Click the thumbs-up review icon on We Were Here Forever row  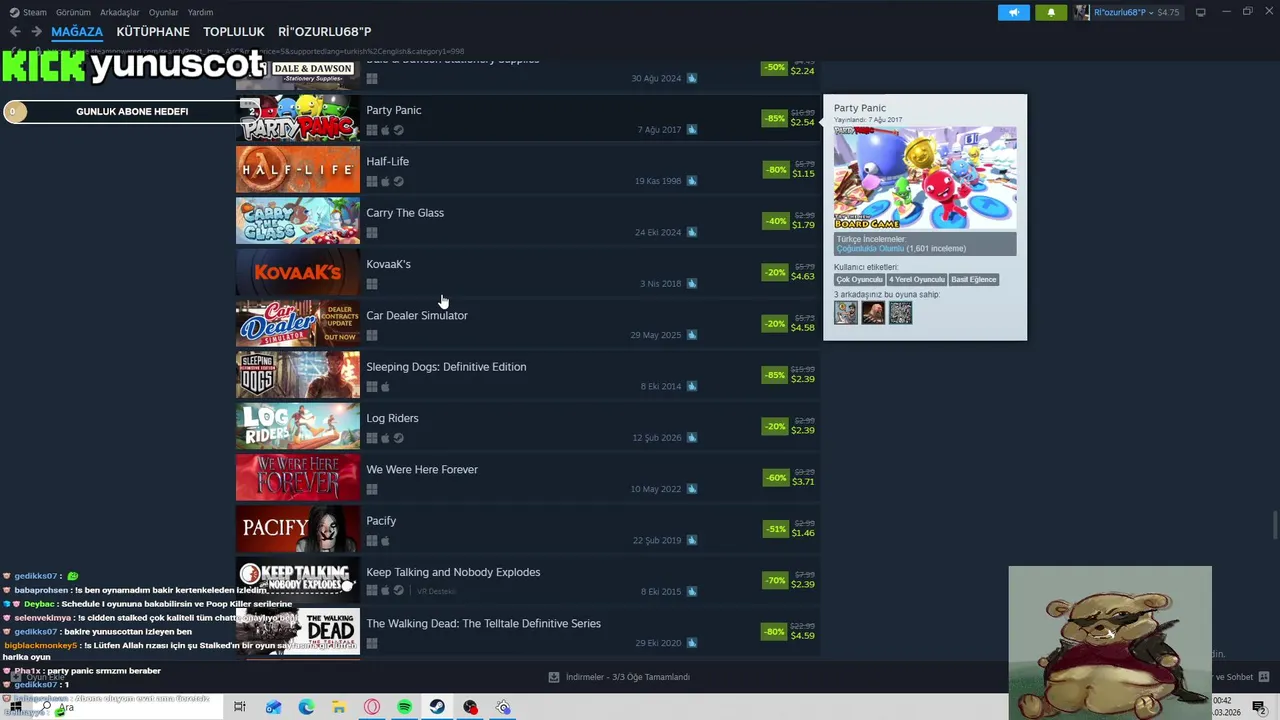[691, 489]
